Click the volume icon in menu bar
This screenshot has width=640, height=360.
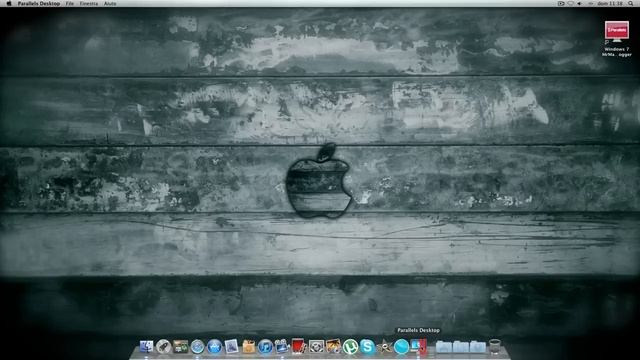(x=579, y=3)
